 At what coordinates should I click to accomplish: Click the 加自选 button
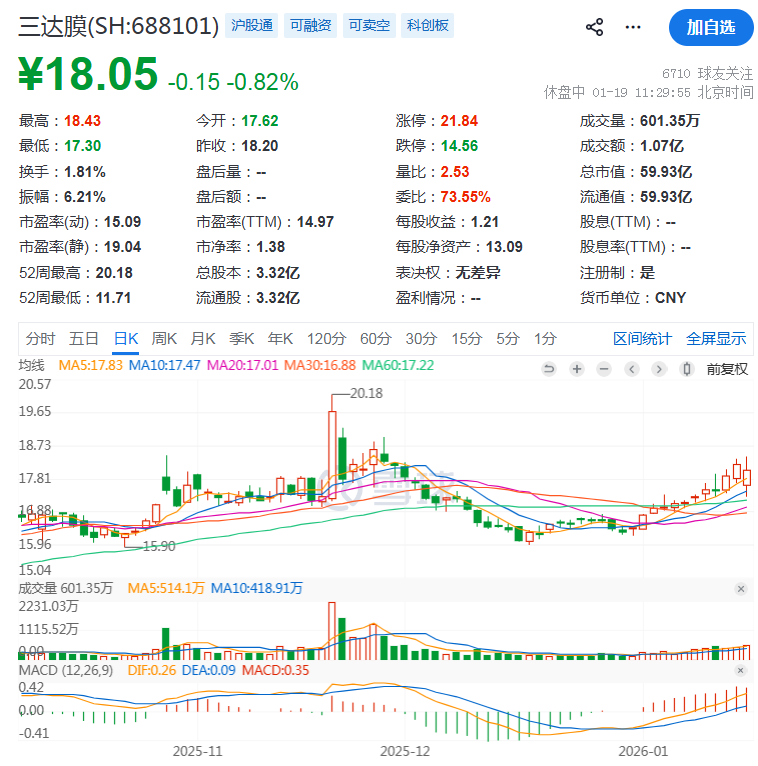[x=711, y=27]
